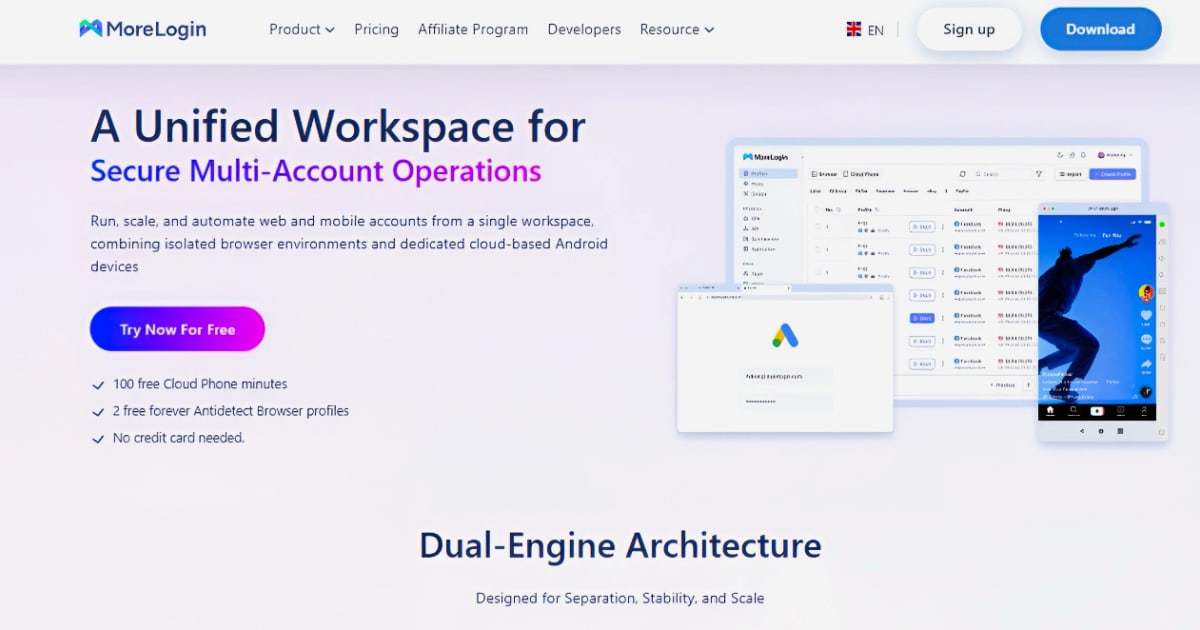The image size is (1200, 630).
Task: Click the heart like icon on phone mockup
Action: (1146, 315)
